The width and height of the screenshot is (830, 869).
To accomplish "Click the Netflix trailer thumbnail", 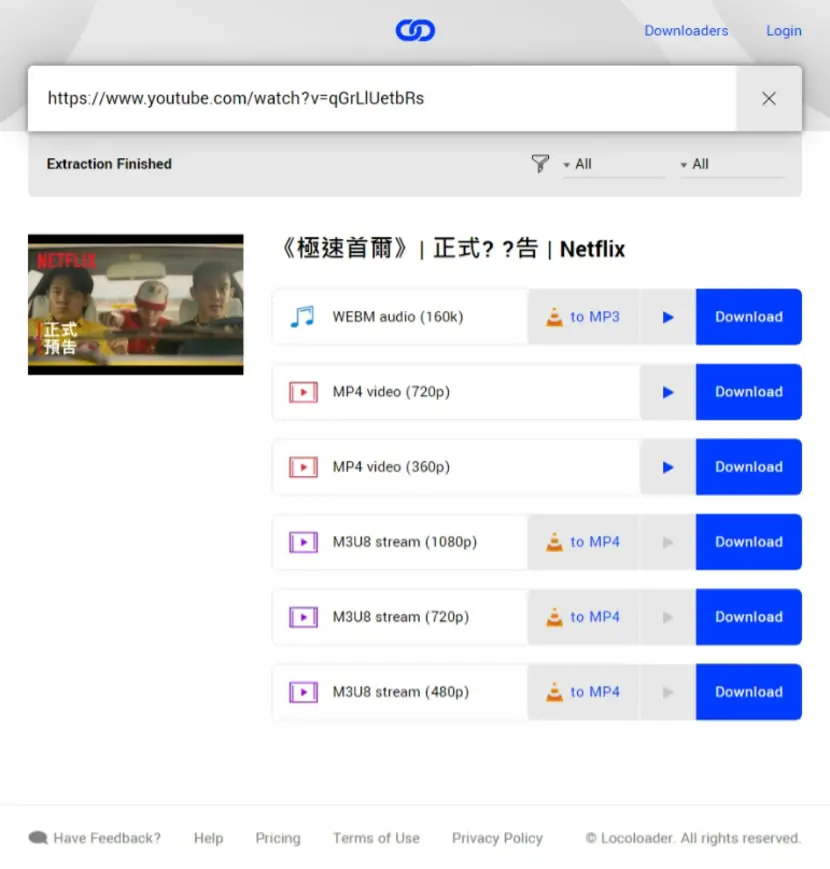I will pos(136,305).
